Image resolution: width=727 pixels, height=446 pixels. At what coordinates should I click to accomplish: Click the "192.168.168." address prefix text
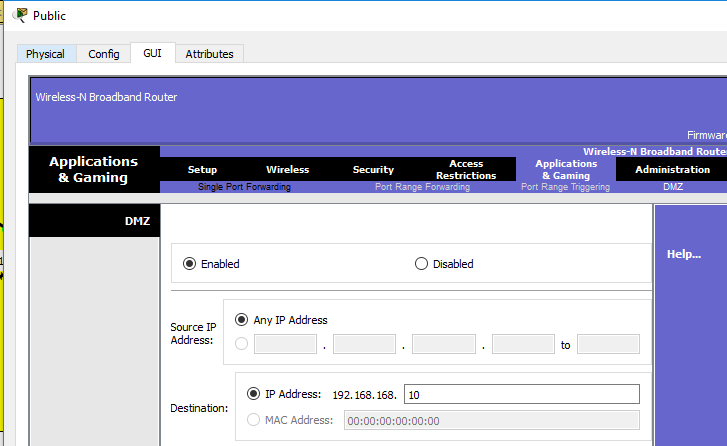tap(364, 395)
